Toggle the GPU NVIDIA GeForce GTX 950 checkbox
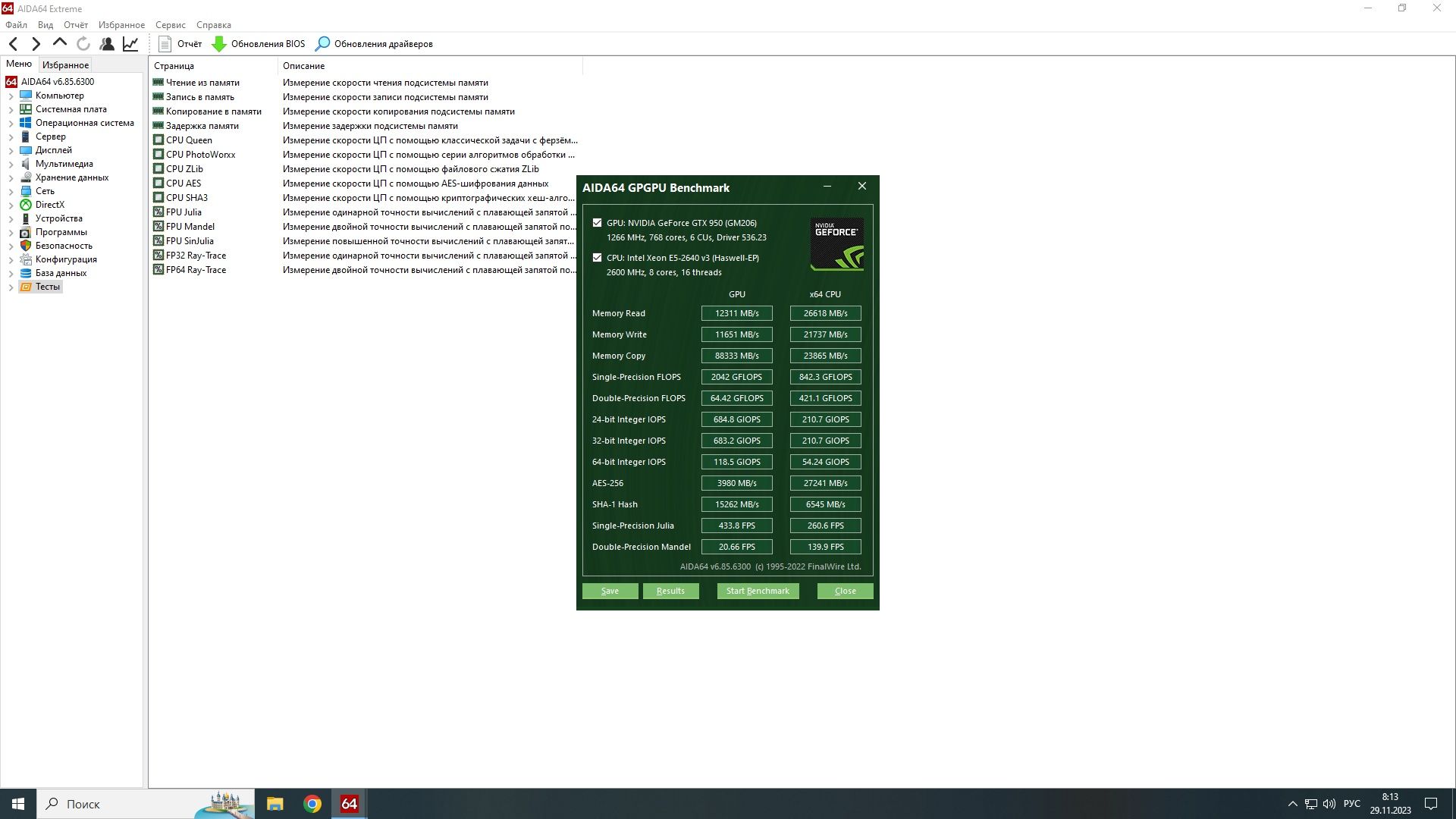 tap(598, 223)
